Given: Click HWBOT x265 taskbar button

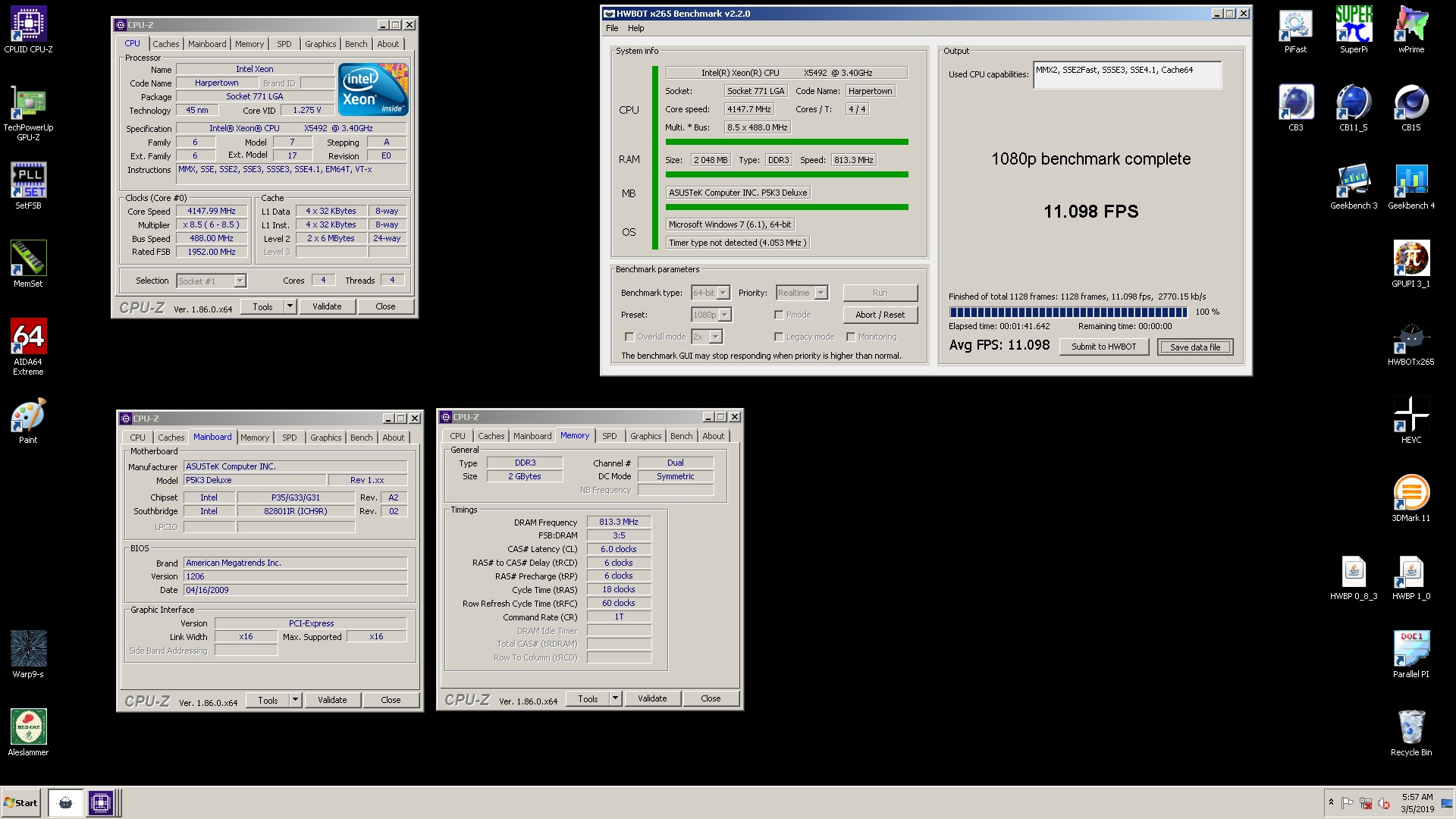Looking at the screenshot, I should tap(65, 802).
